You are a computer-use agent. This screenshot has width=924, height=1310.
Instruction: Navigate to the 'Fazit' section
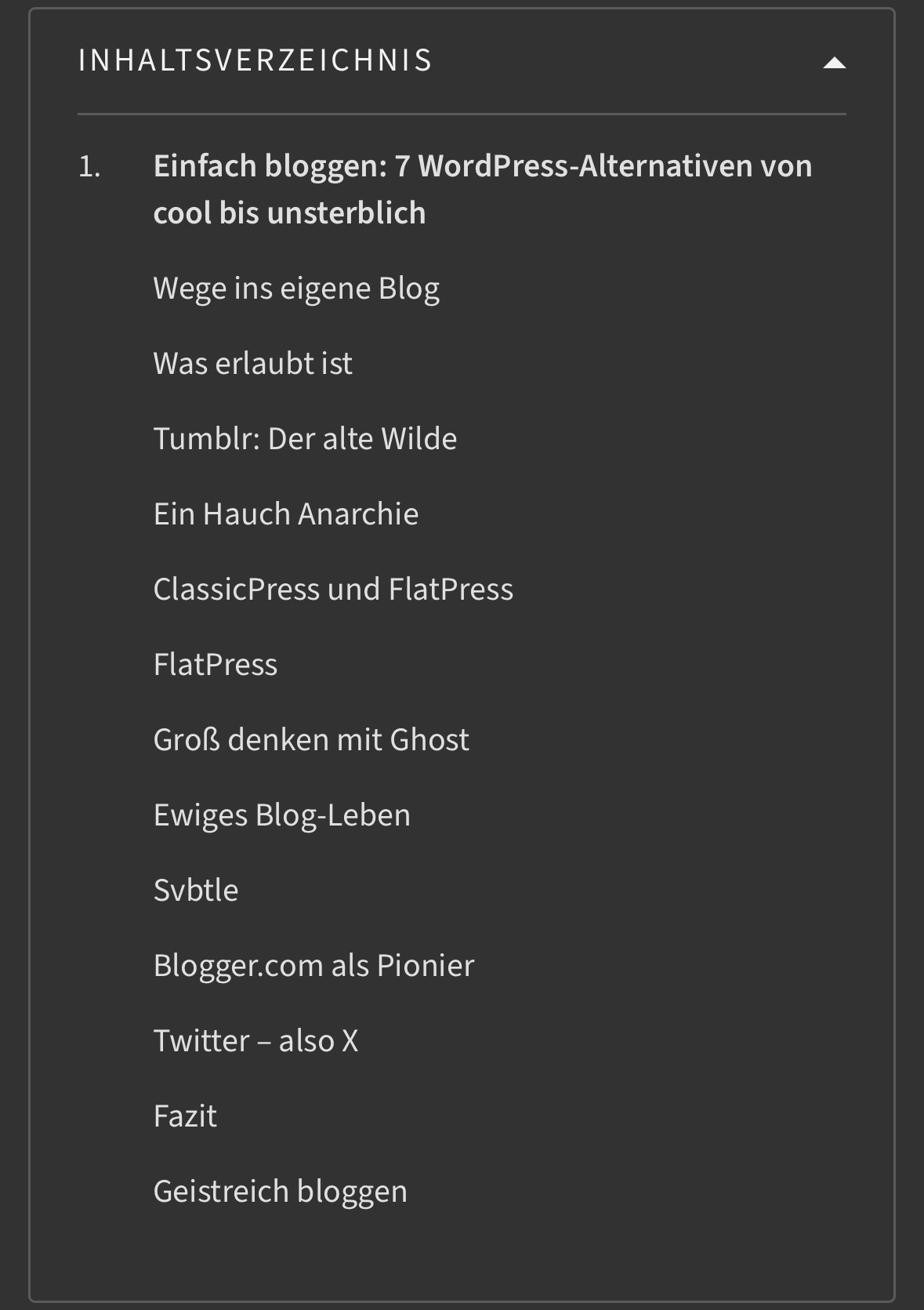pos(185,1116)
